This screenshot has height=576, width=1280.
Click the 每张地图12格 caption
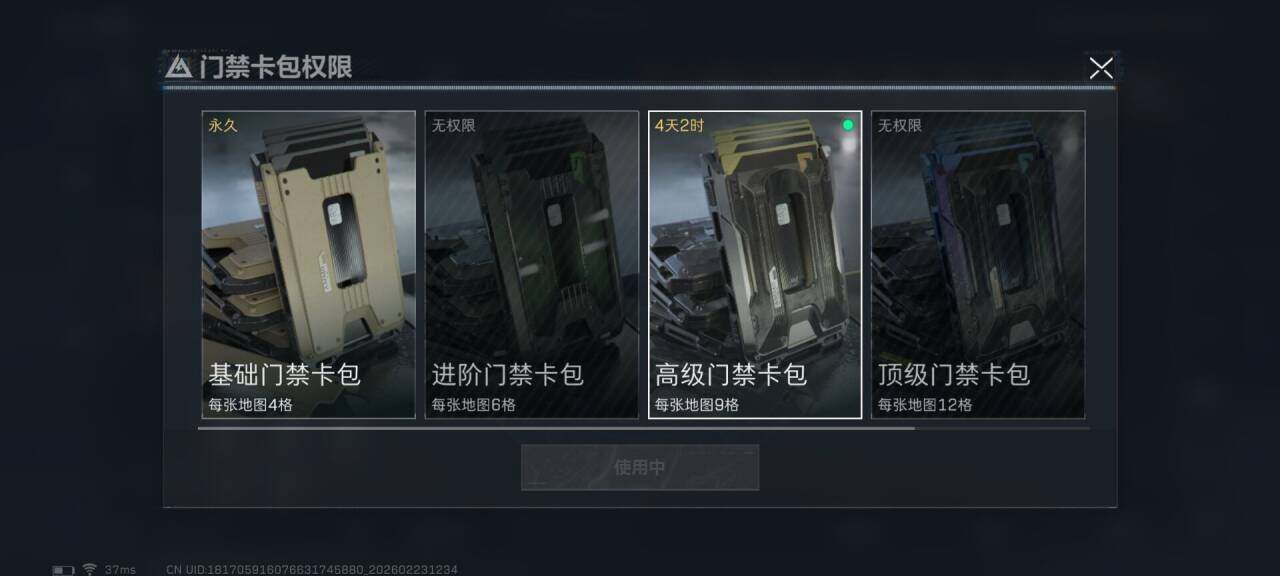925,405
